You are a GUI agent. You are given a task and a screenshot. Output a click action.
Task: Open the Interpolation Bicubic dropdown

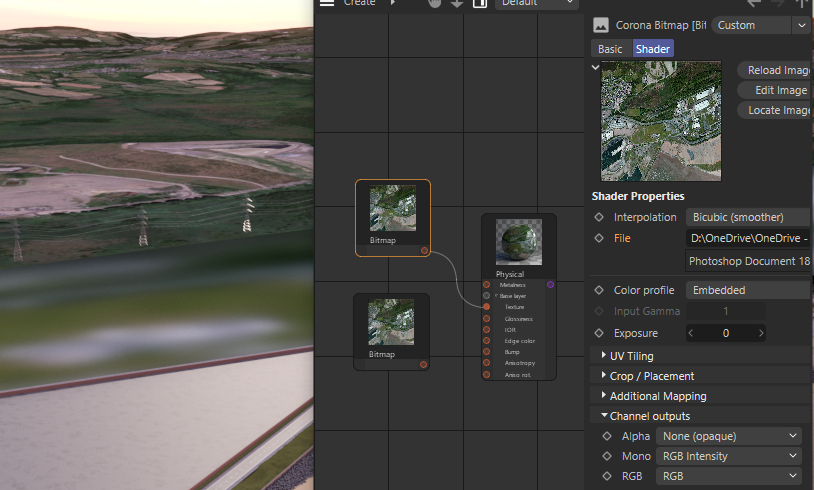point(748,217)
